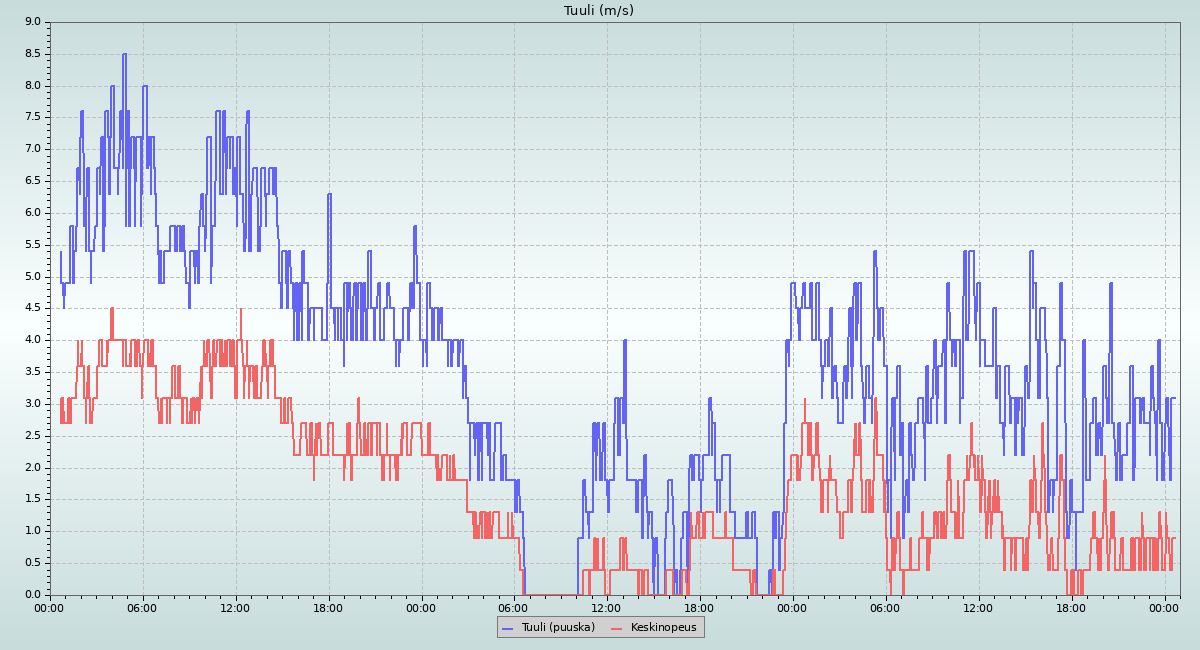Select the Tuuli (puuska) legend label
This screenshot has height=650, width=1200.
[x=558, y=627]
